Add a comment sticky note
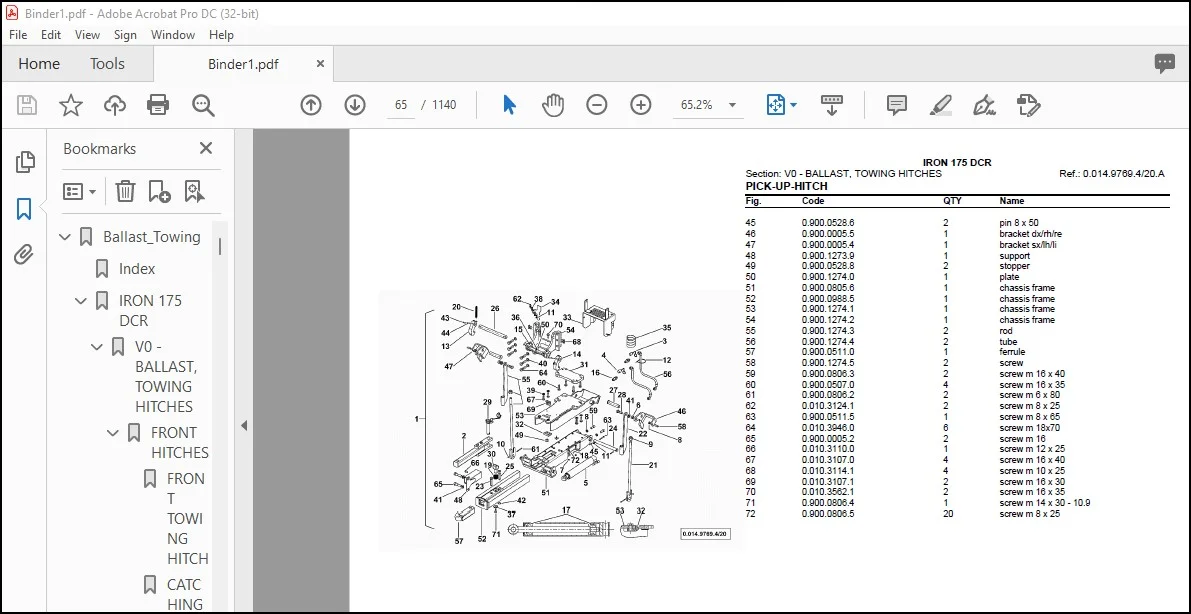This screenshot has height=614, width=1191. [x=897, y=105]
